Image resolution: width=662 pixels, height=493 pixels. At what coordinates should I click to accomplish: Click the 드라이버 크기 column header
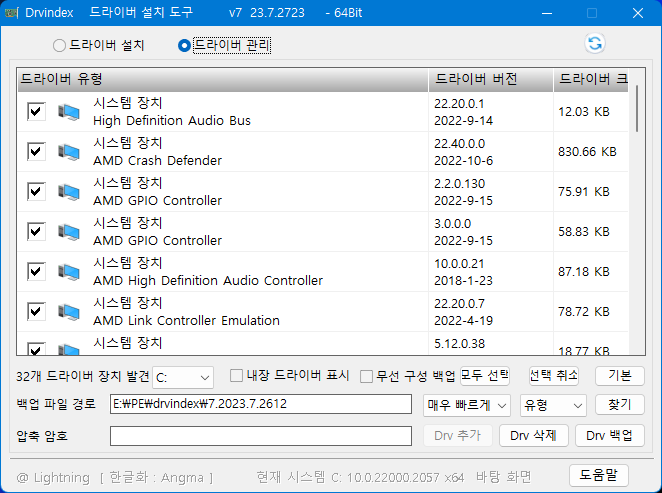pyautogui.click(x=591, y=79)
